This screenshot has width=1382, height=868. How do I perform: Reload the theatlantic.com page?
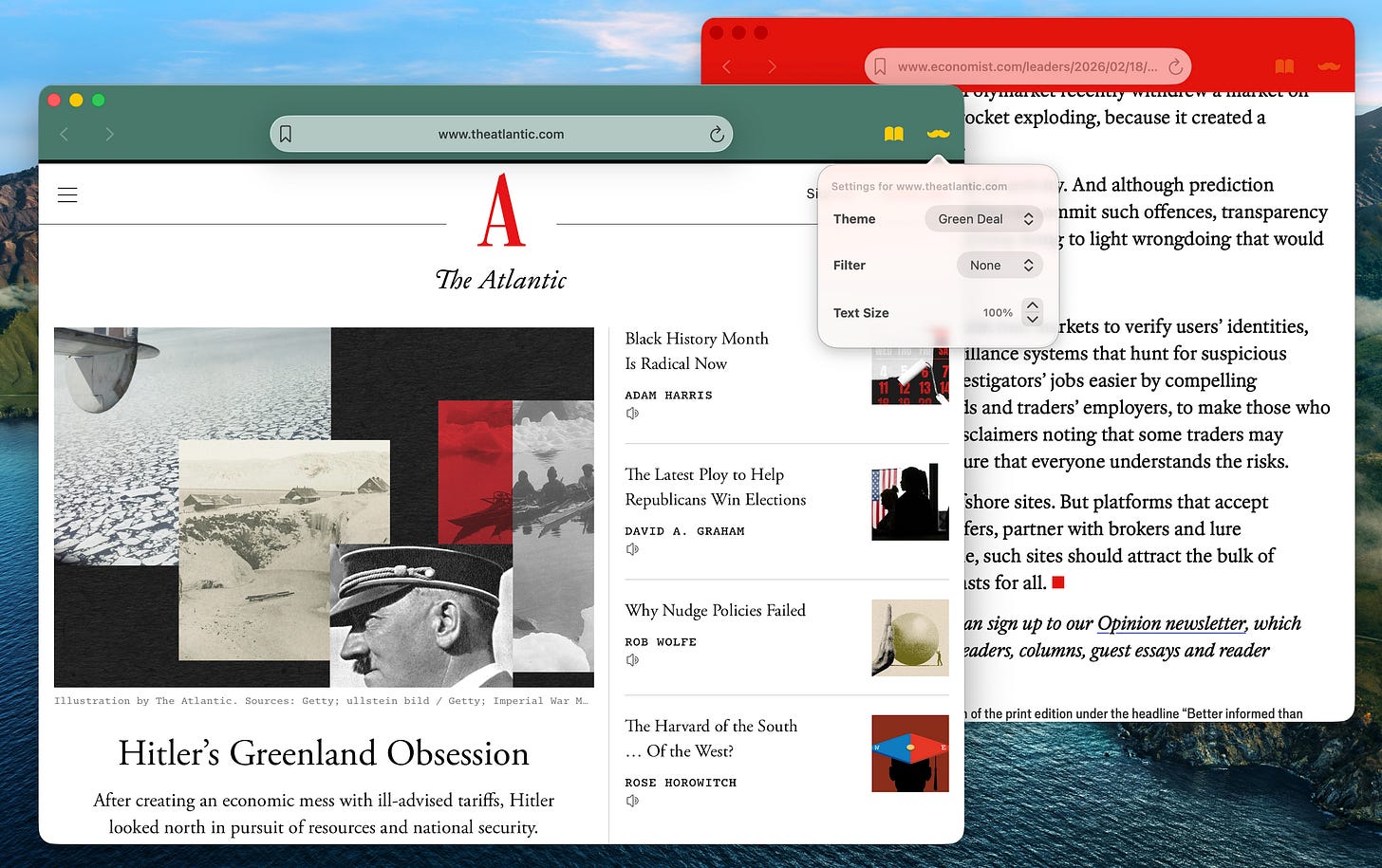717,134
